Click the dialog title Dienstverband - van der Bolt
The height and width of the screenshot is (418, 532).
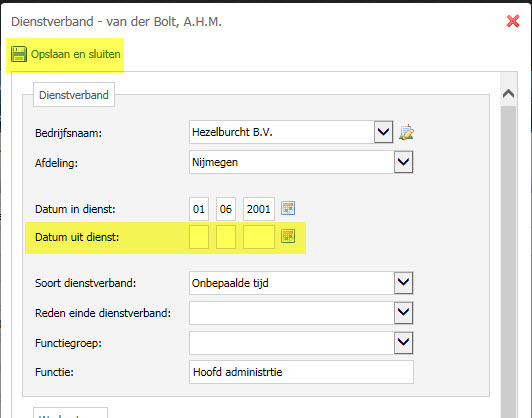coord(116,21)
